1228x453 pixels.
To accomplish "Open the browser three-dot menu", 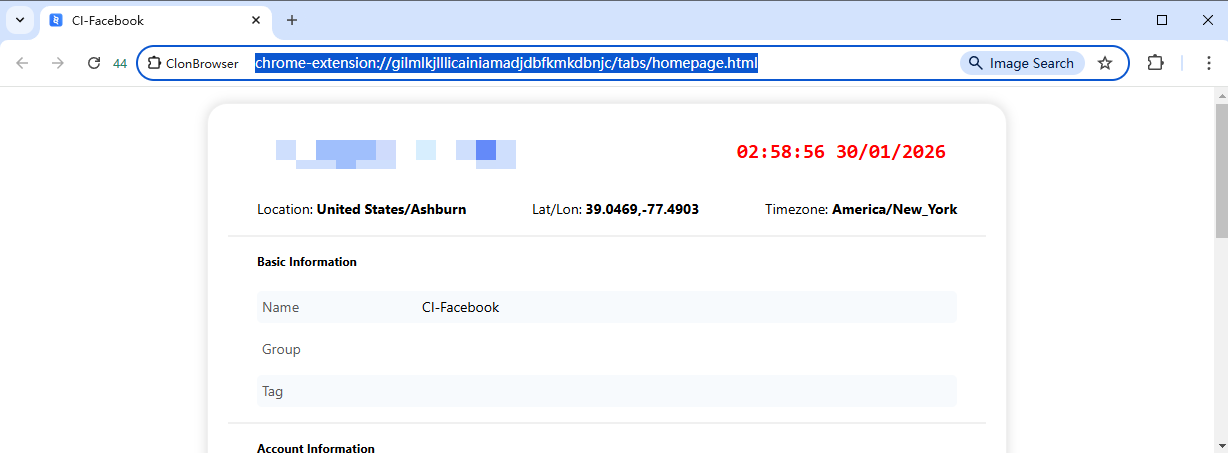I will 1208,63.
